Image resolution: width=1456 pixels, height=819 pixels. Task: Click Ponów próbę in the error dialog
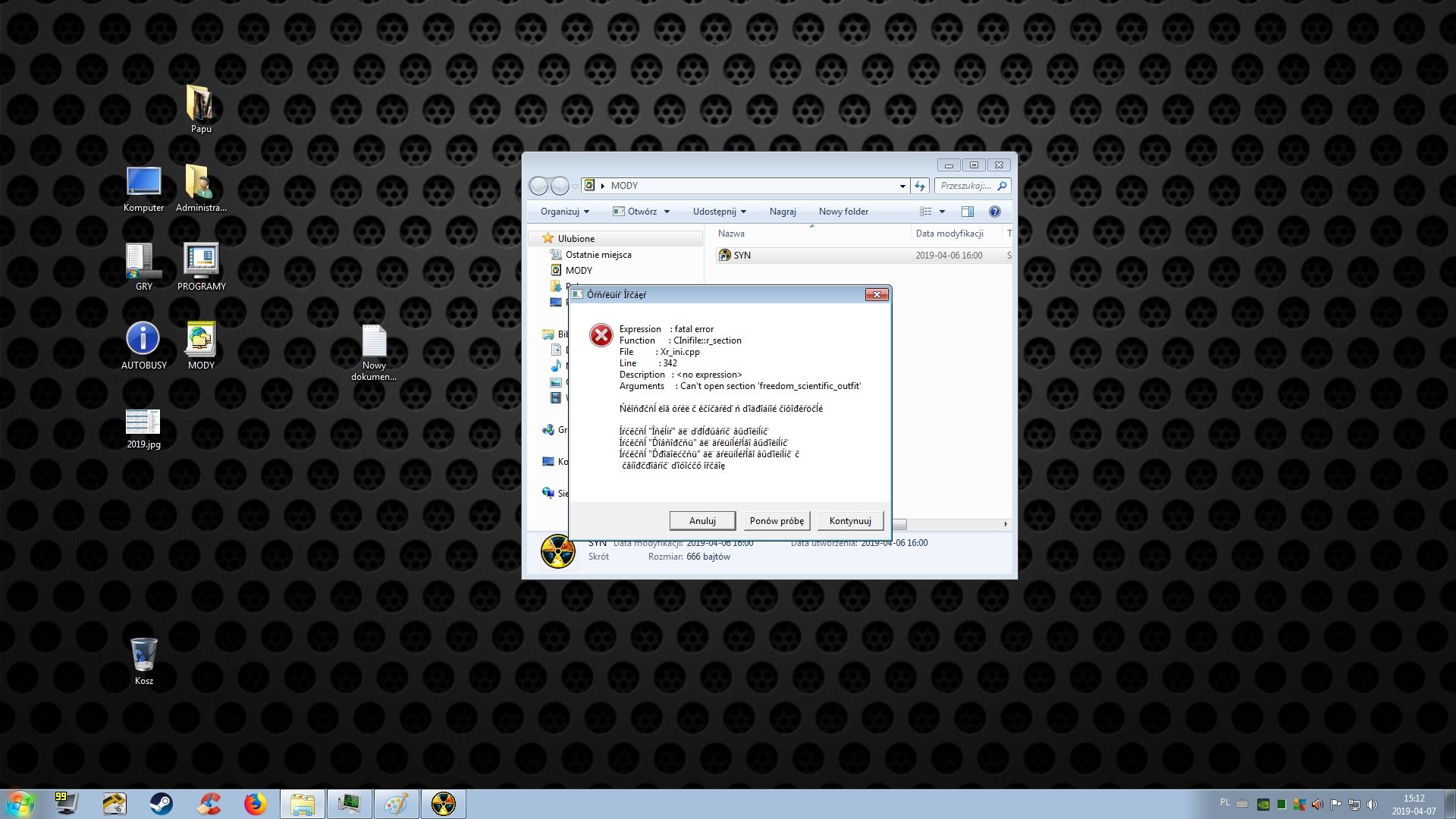(777, 521)
